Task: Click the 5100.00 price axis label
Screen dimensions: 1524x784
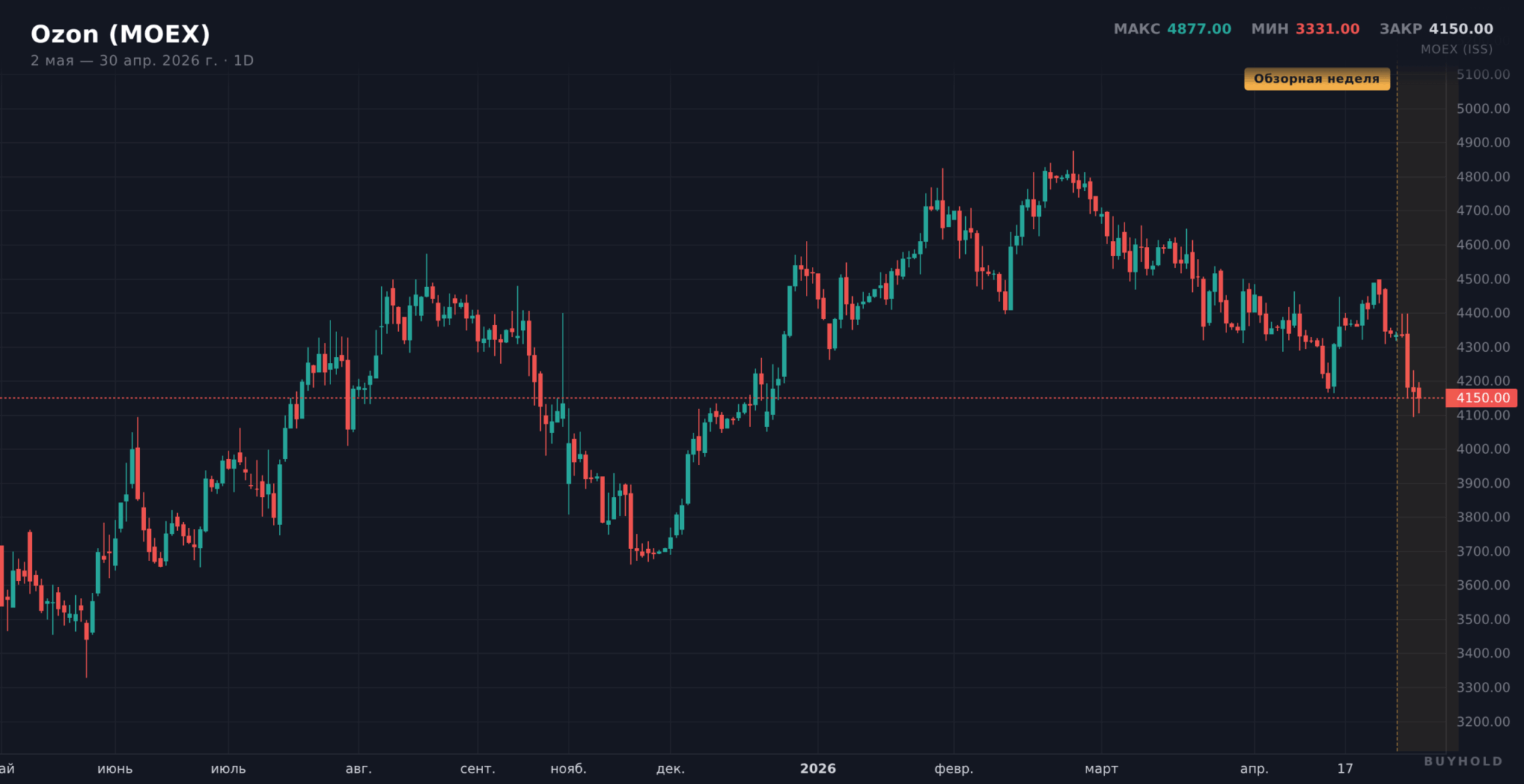Action: tap(1483, 74)
